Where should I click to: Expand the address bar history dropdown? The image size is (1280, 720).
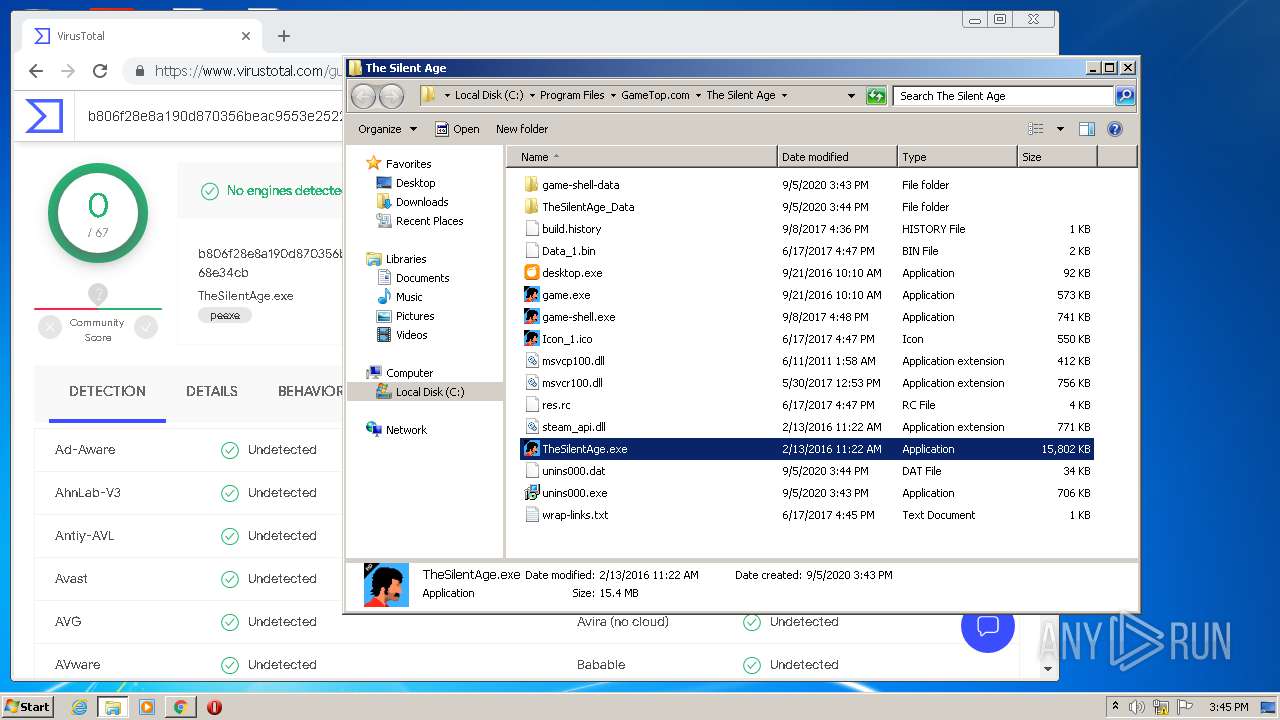851,96
